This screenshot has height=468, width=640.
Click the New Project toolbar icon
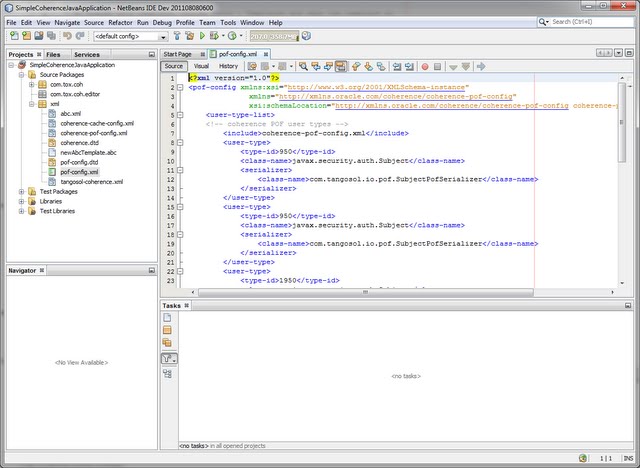pos(27,36)
